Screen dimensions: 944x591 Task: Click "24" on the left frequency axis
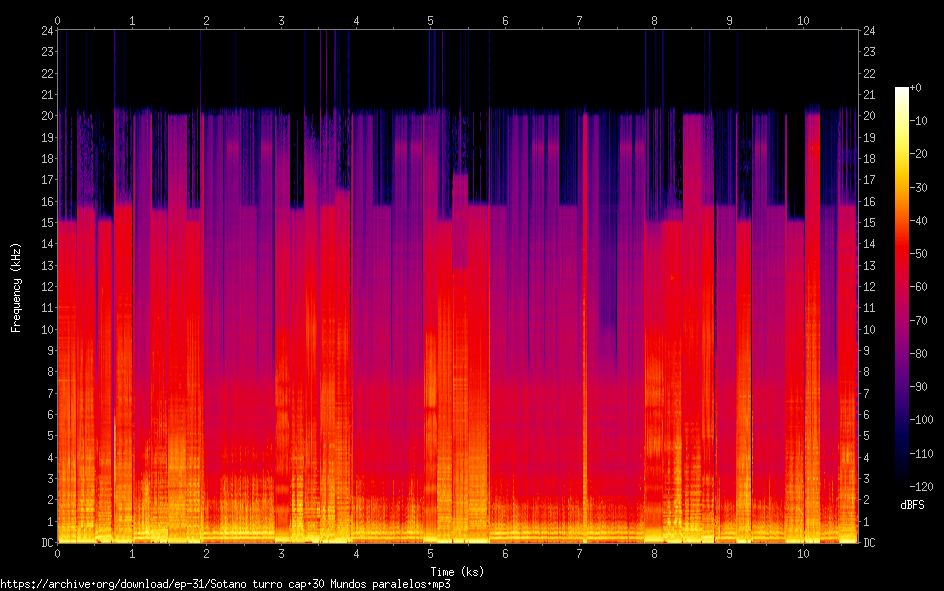coord(47,31)
